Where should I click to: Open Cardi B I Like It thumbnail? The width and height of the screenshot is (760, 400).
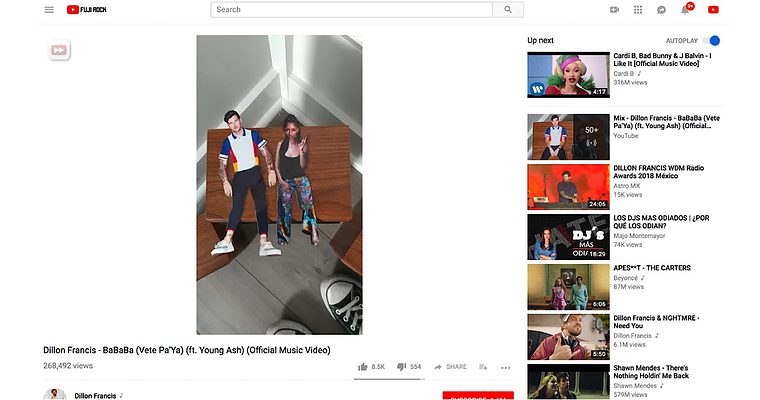[x=569, y=75]
